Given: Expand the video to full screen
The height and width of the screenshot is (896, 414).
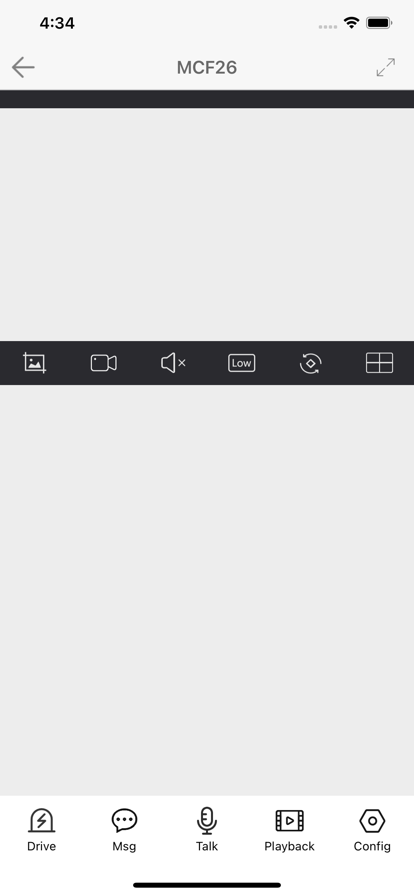Looking at the screenshot, I should pos(385,67).
